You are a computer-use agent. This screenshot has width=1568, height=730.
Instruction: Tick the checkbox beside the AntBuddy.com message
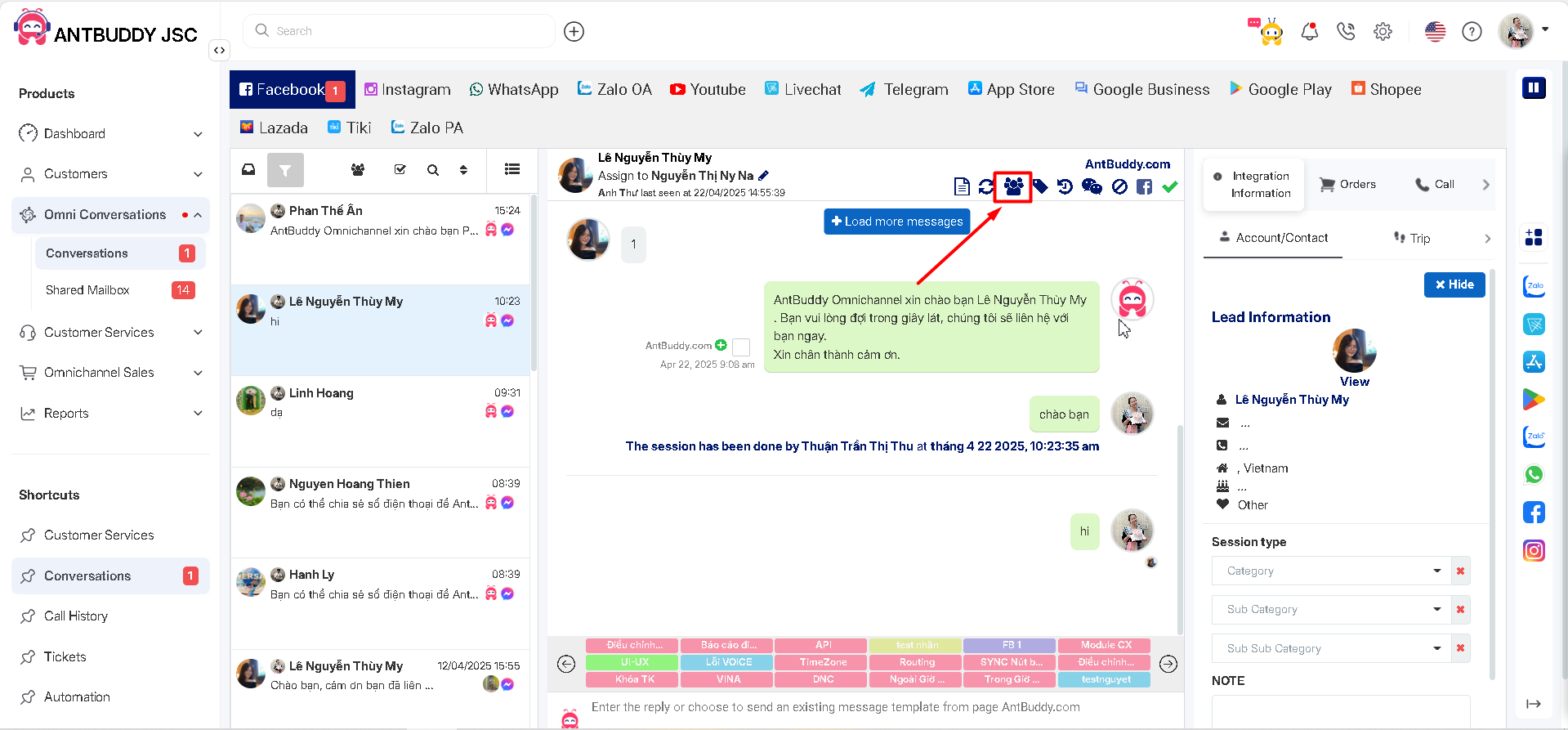coord(741,347)
